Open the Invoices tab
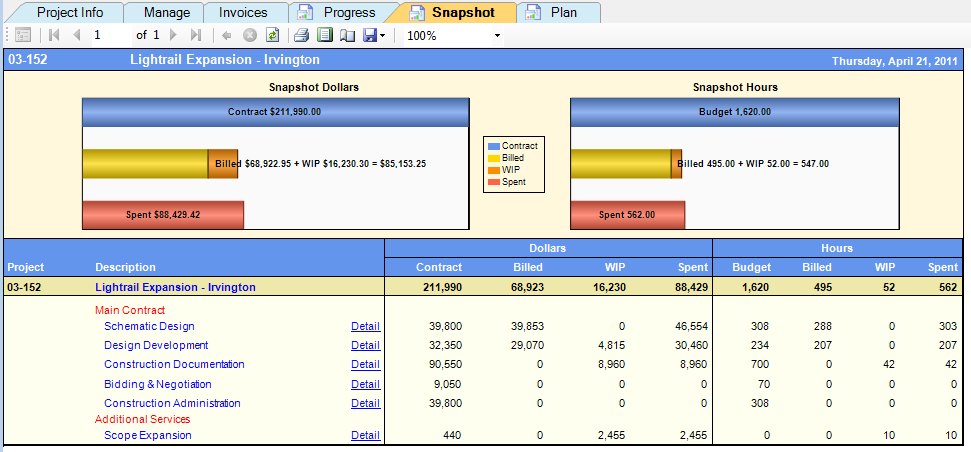The width and height of the screenshot is (971, 452). (245, 13)
